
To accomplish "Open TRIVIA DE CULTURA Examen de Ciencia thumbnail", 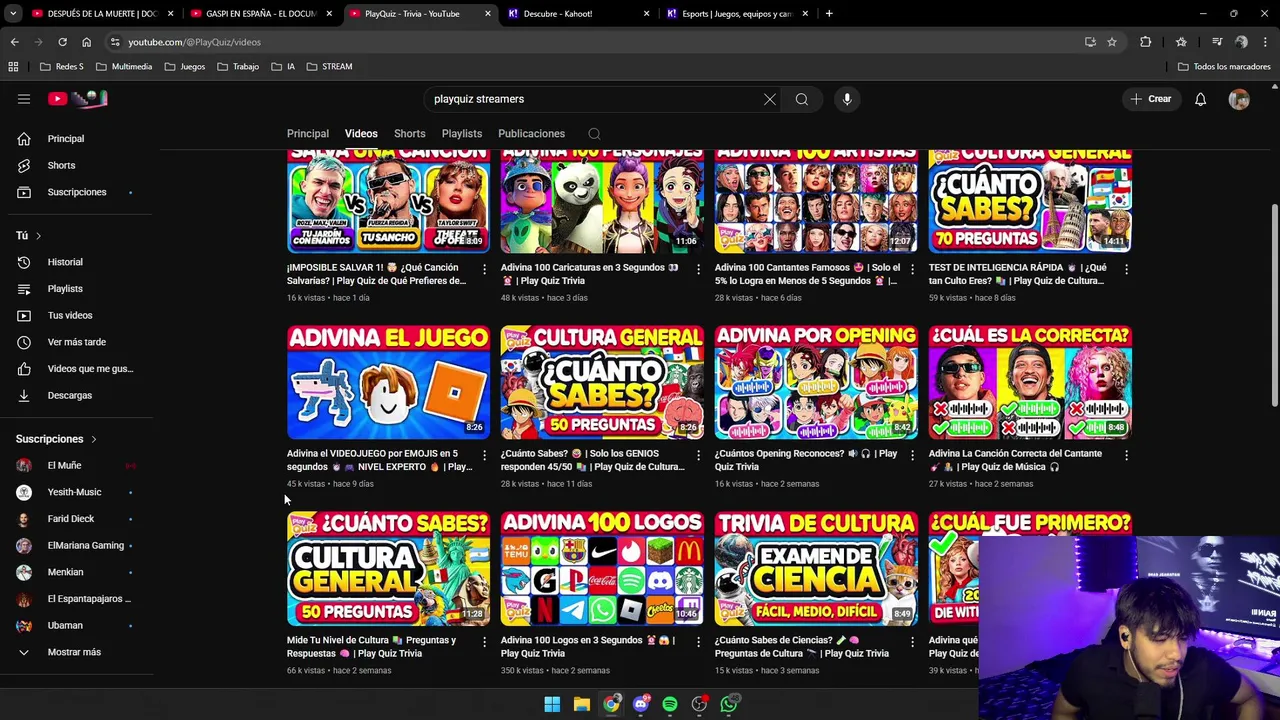I will (816, 569).
